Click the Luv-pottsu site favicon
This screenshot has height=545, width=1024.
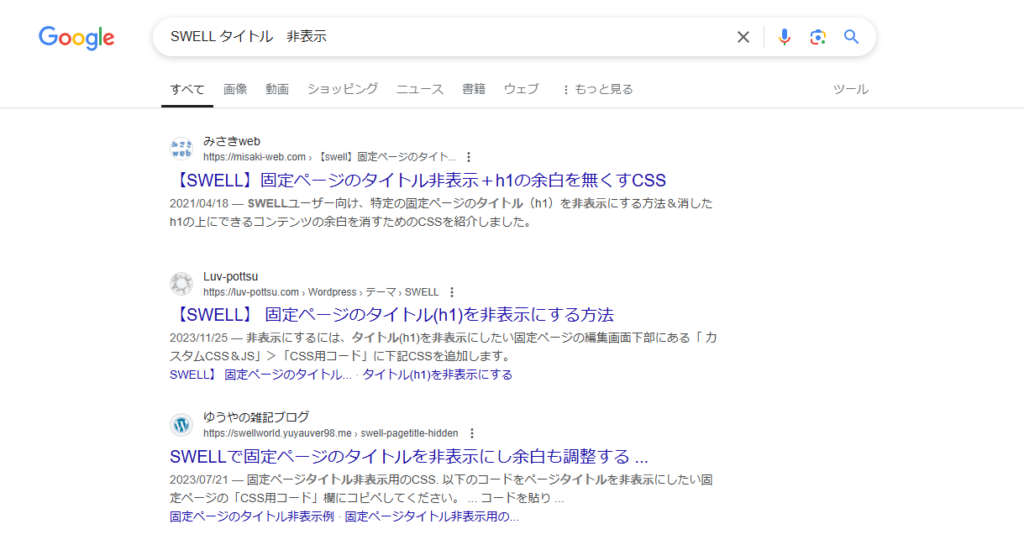[182, 284]
